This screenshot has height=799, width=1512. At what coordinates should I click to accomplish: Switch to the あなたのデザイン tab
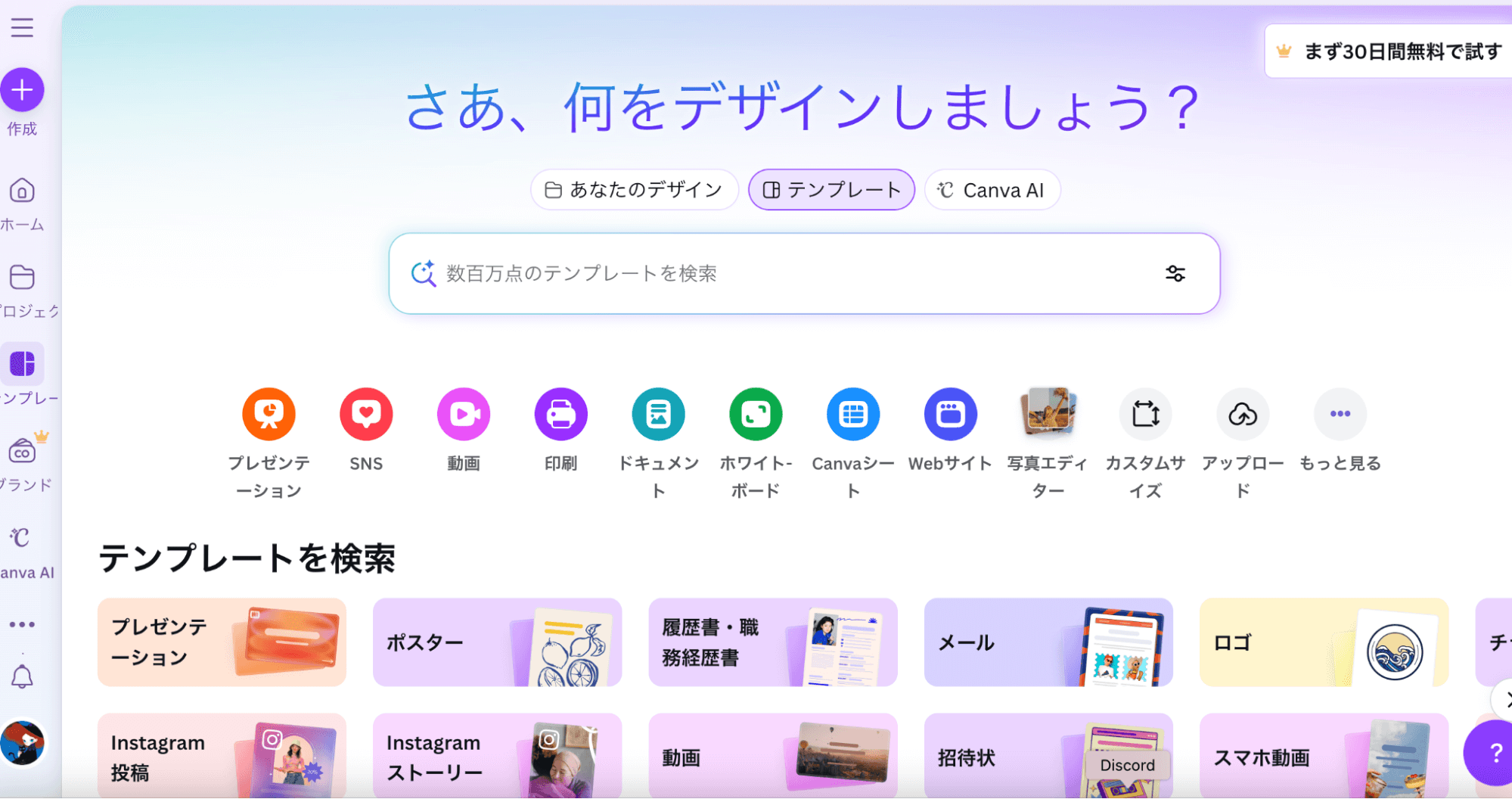(634, 190)
